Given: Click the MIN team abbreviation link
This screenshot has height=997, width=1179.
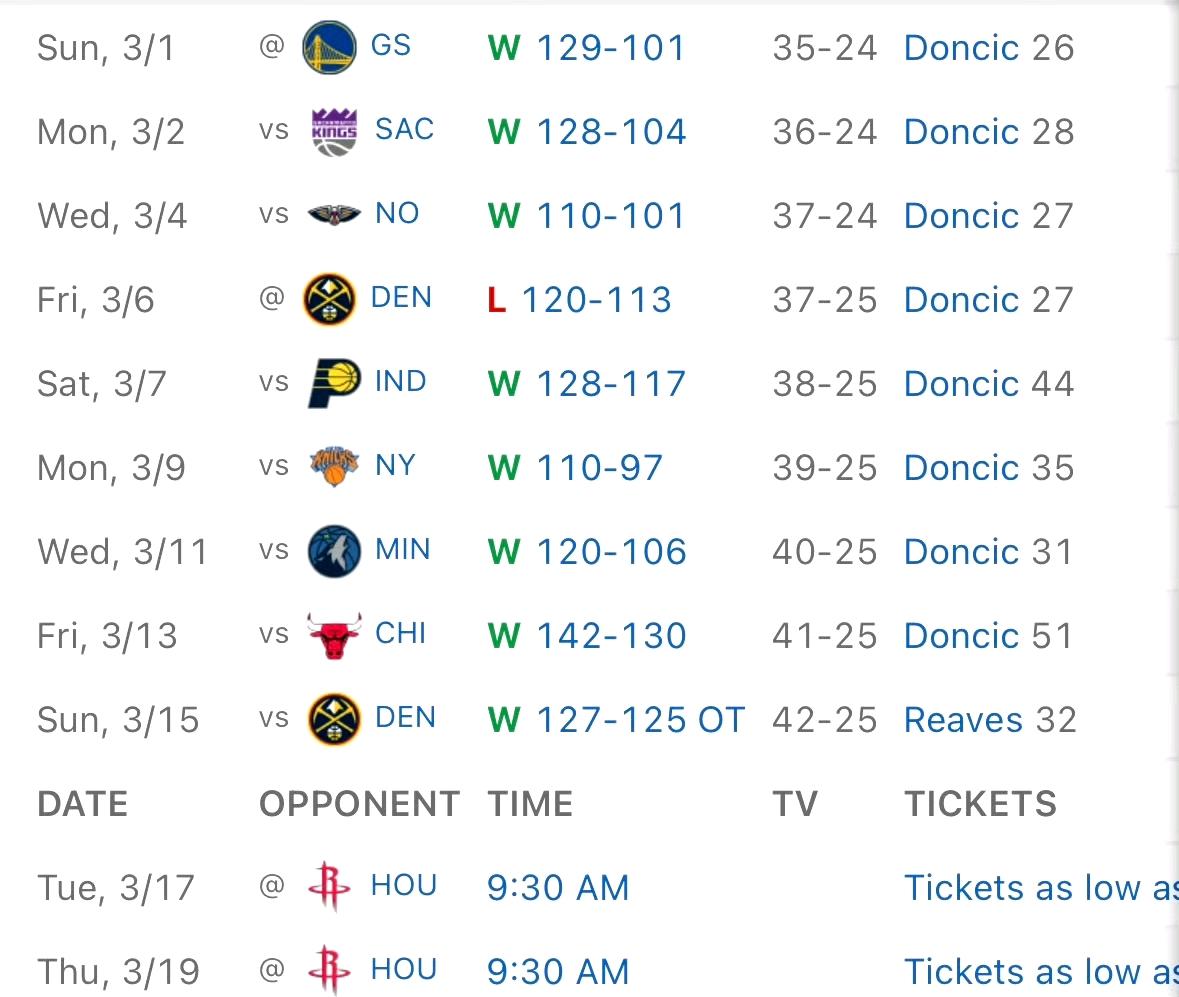Looking at the screenshot, I should coord(402,550).
